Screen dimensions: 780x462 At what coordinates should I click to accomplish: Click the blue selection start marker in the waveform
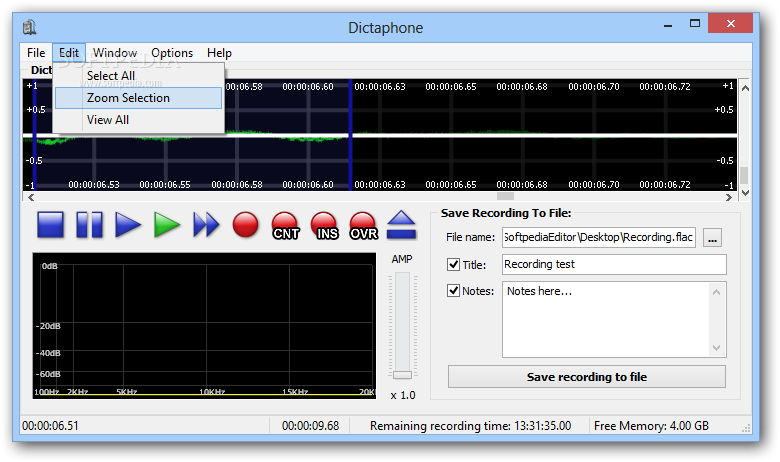34,135
